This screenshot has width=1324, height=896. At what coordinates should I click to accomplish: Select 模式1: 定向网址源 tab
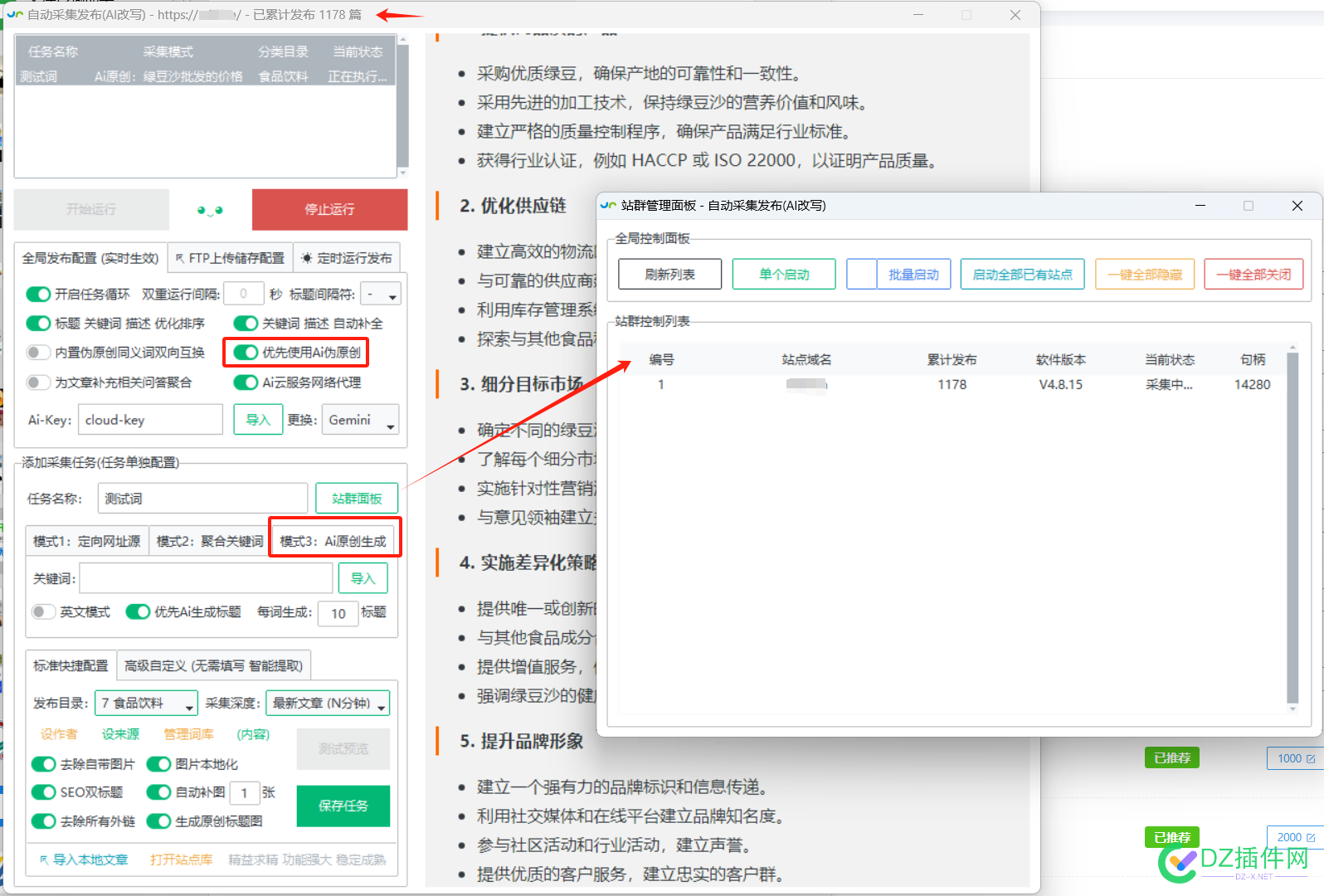click(x=87, y=542)
